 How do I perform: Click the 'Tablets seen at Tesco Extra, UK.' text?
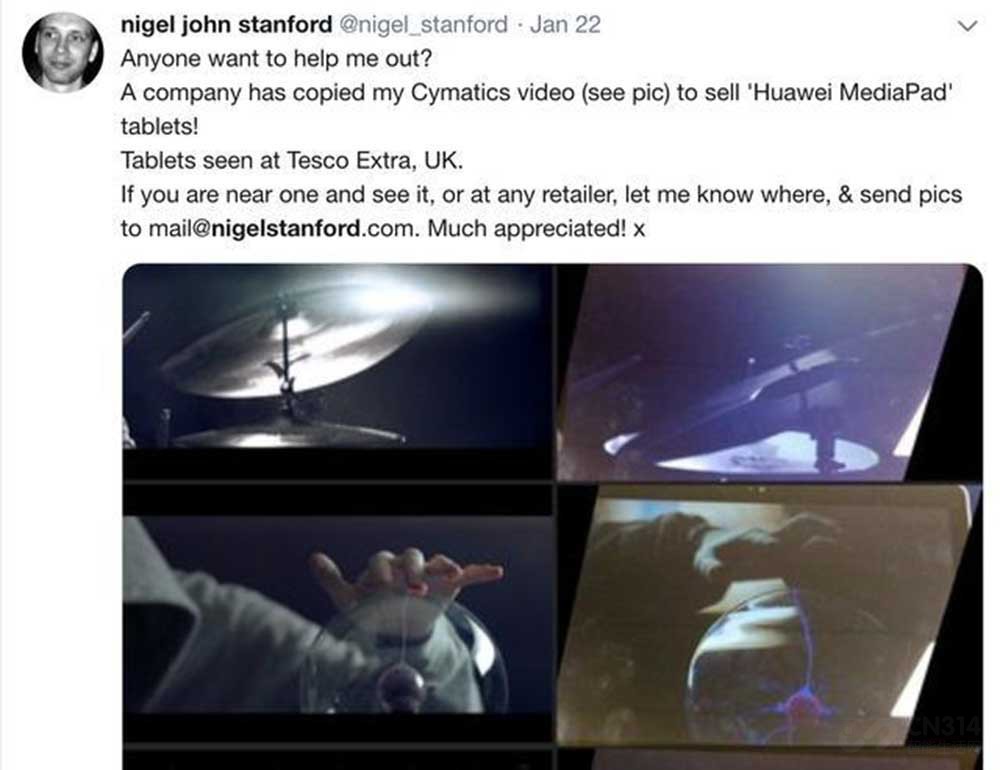pos(292,160)
